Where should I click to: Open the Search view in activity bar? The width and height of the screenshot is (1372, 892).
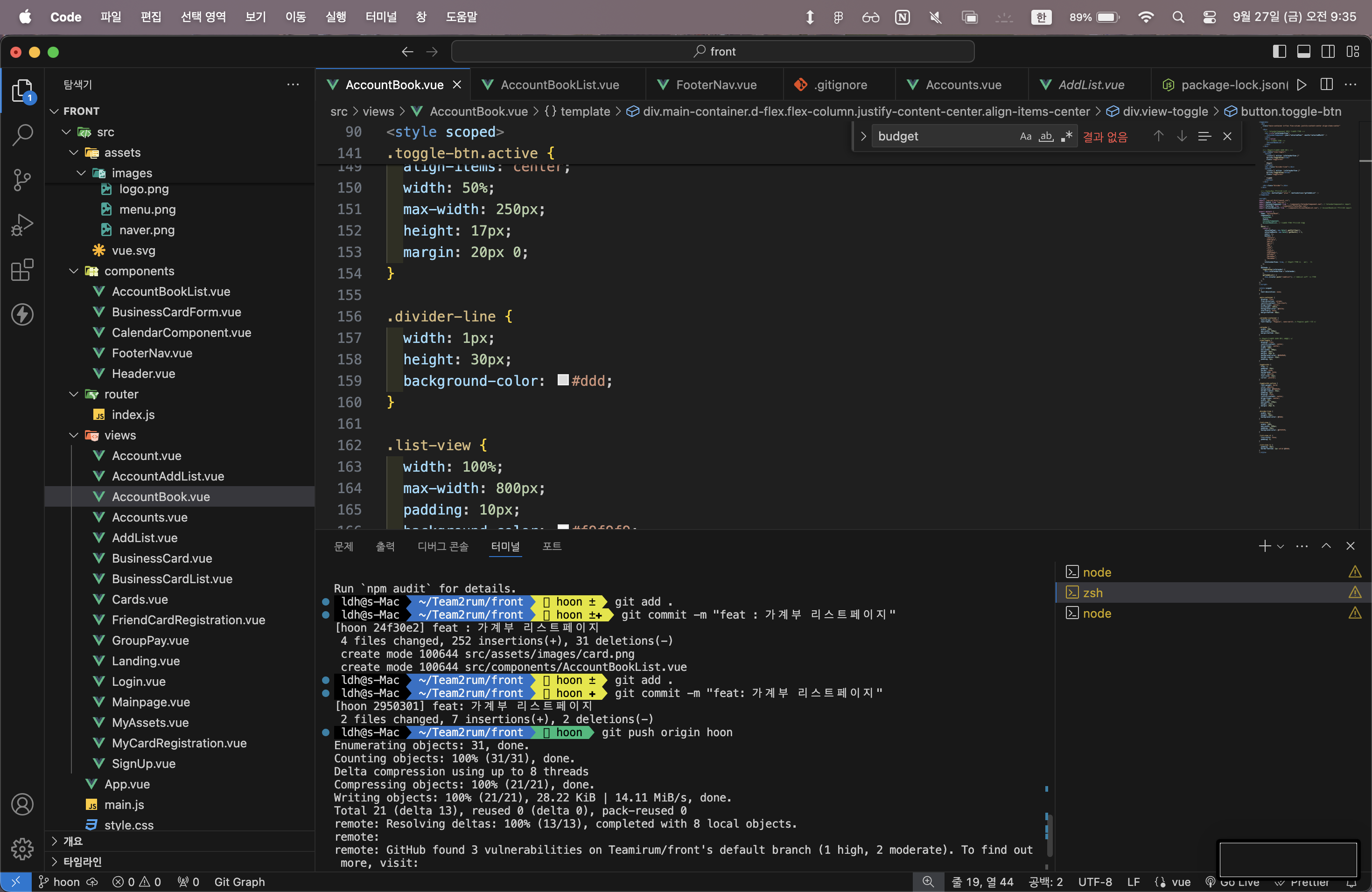pos(22,135)
